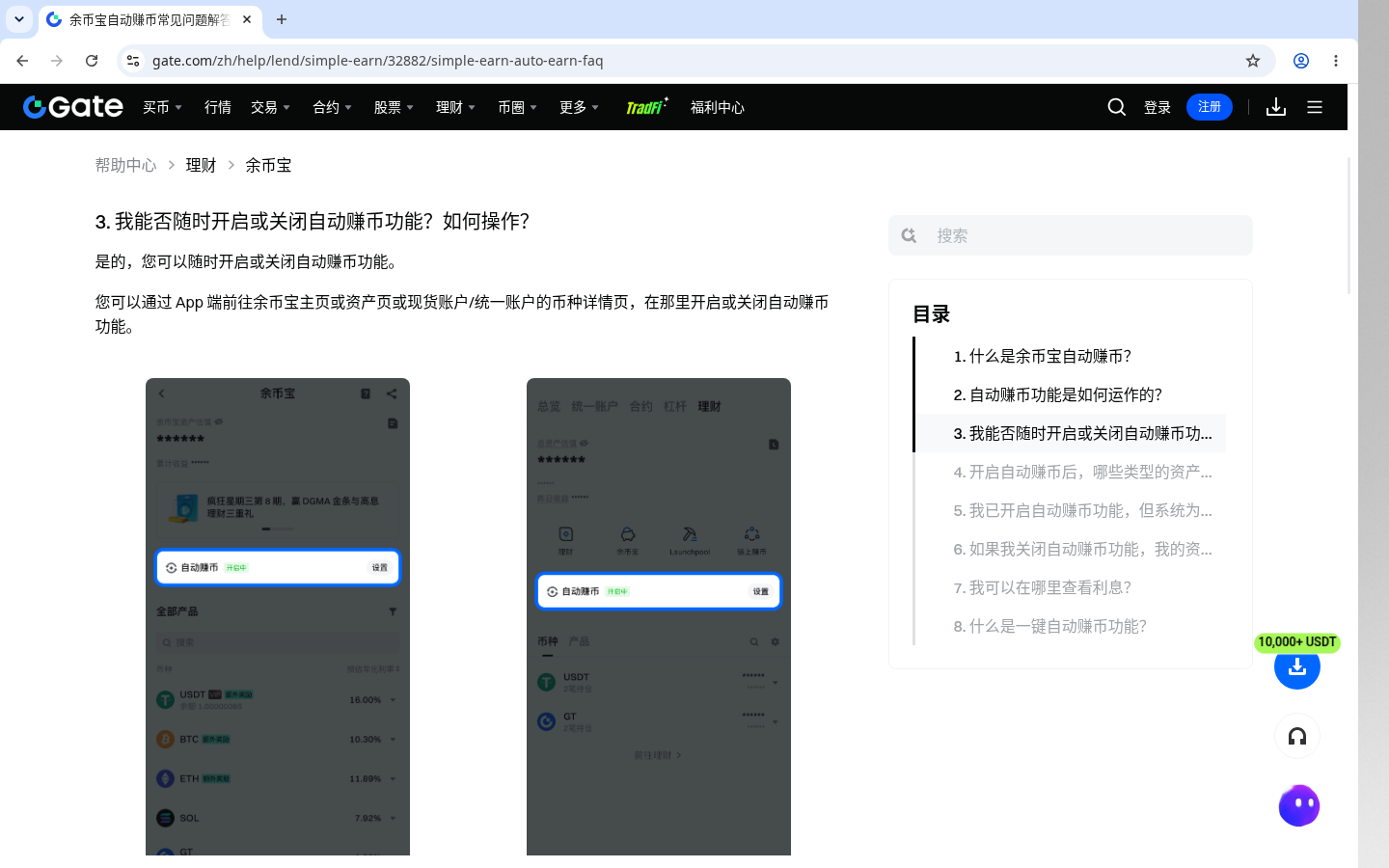View site information icon in address bar
This screenshot has width=1389, height=868.
(x=133, y=61)
